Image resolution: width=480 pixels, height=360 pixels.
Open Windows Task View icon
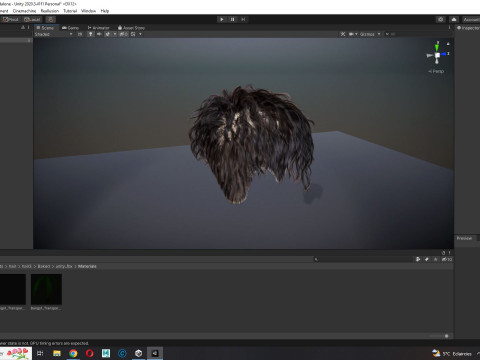click(x=40, y=353)
